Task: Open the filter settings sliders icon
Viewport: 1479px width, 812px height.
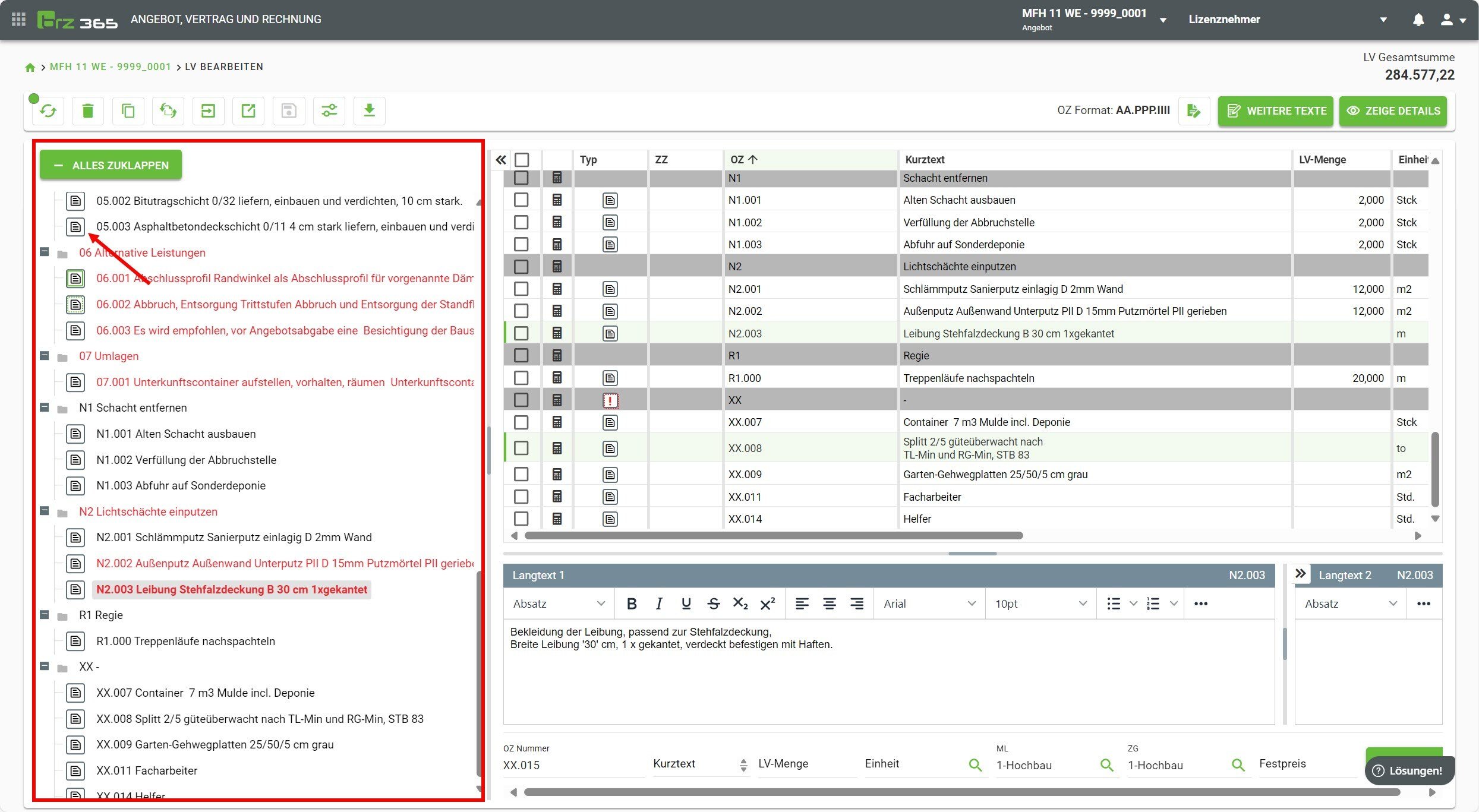Action: [x=329, y=110]
